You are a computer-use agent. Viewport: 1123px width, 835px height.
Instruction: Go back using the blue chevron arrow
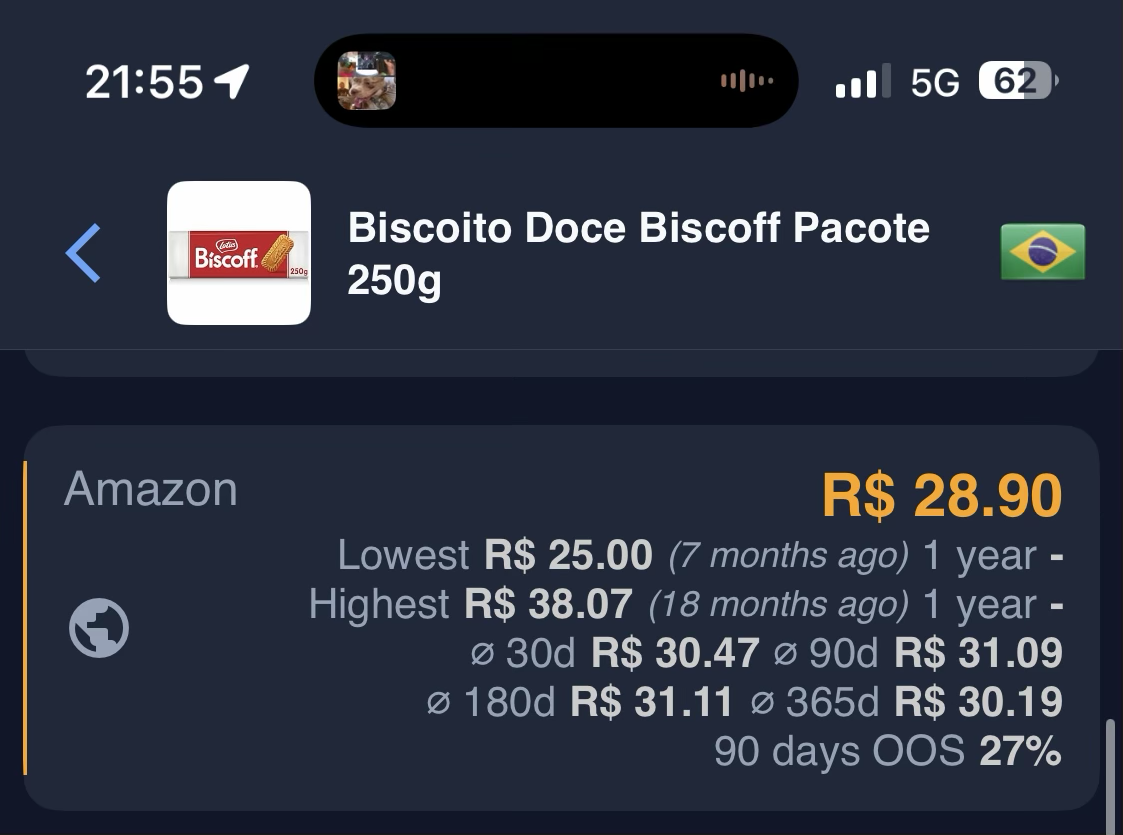click(x=83, y=253)
